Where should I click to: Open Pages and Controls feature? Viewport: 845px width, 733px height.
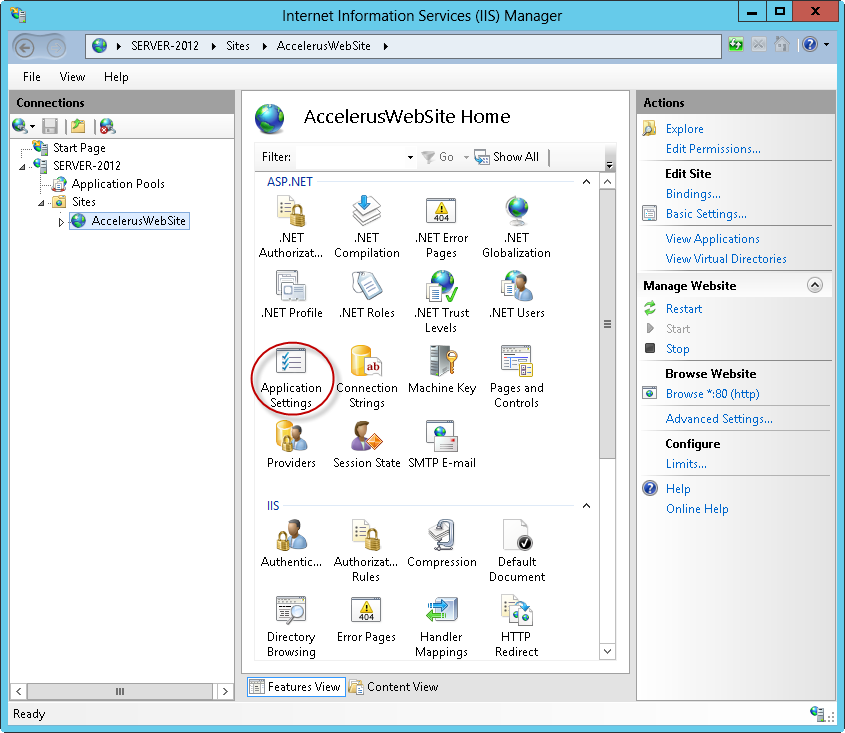pyautogui.click(x=516, y=377)
